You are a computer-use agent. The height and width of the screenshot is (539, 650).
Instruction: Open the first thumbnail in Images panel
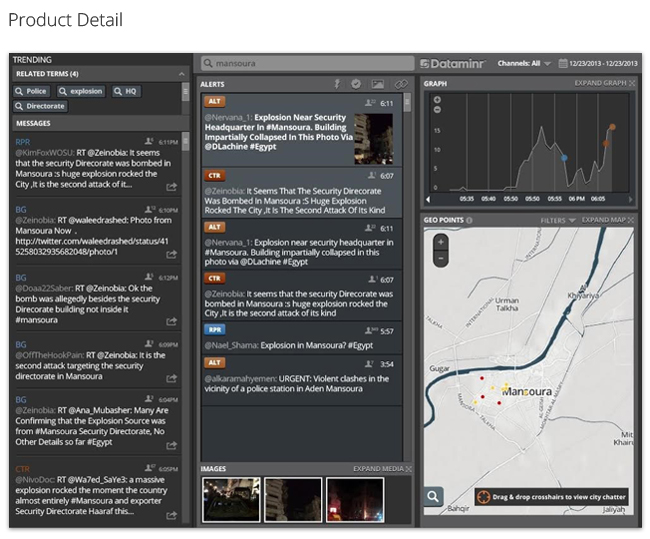click(x=230, y=499)
